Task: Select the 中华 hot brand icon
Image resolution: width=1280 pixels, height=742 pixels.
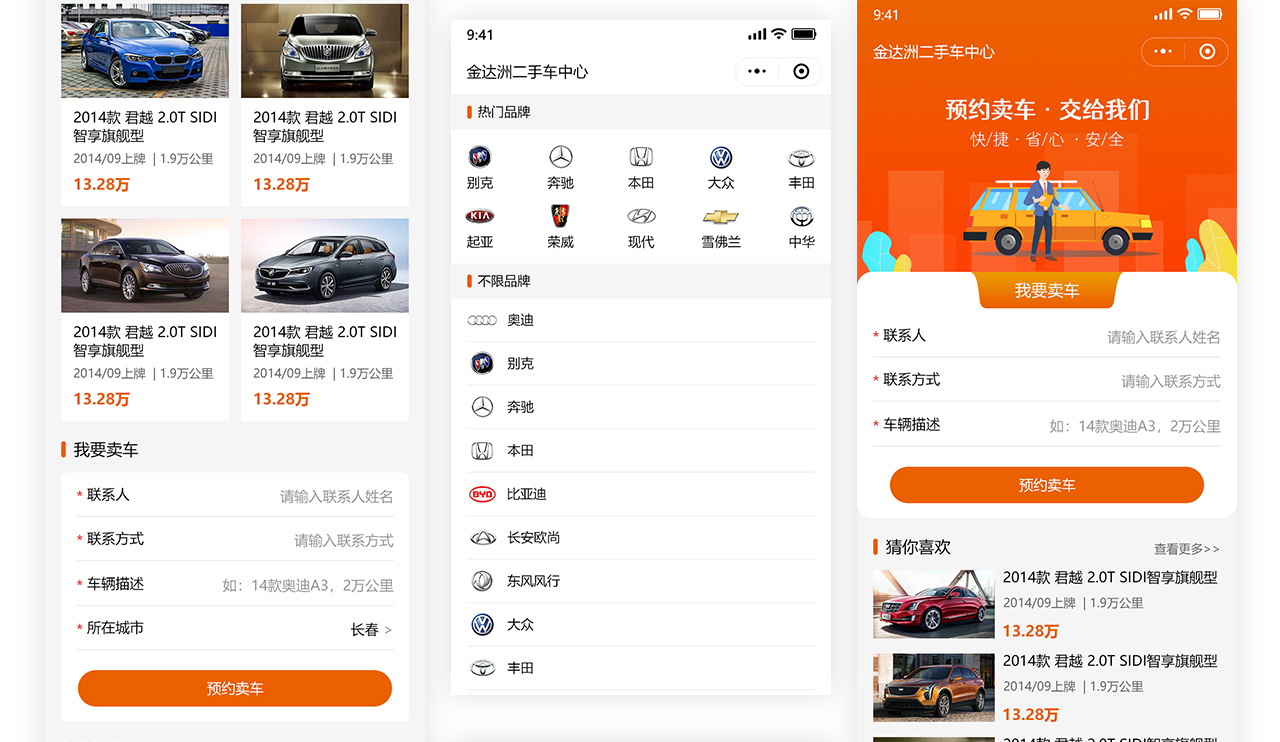Action: [x=801, y=216]
